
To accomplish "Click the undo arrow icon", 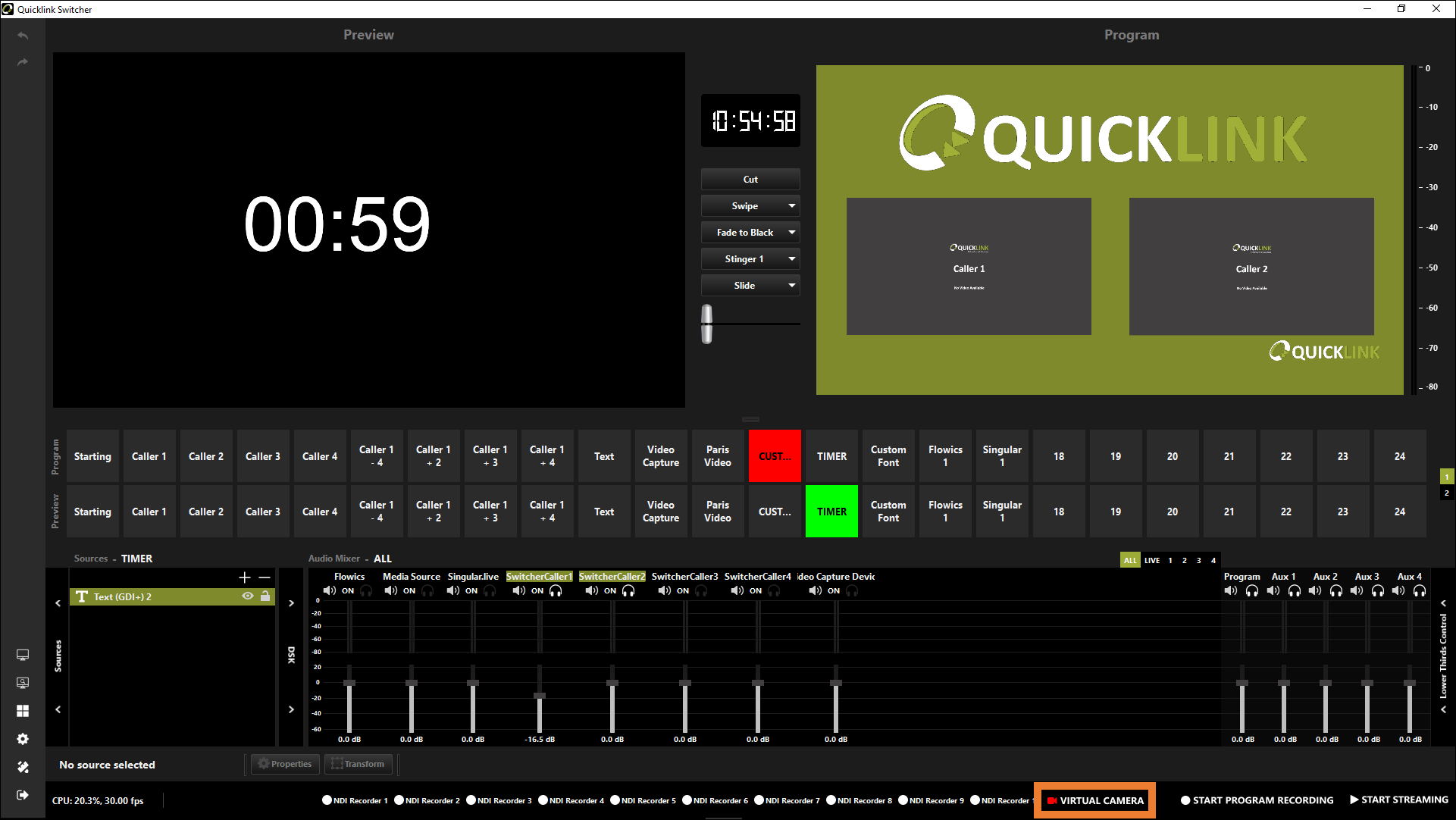I will click(x=23, y=36).
